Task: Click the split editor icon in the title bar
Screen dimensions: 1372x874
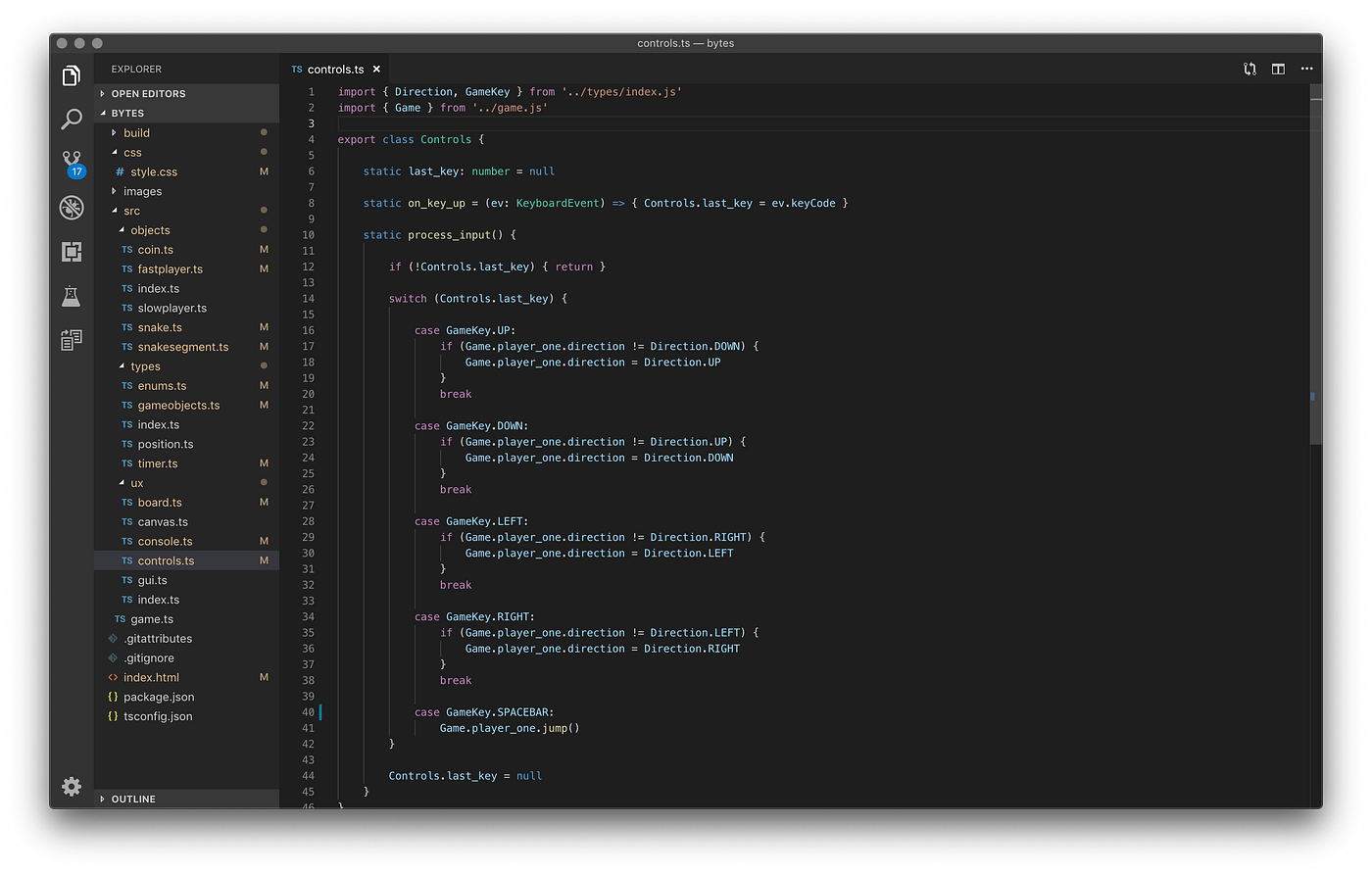Action: point(1277,69)
